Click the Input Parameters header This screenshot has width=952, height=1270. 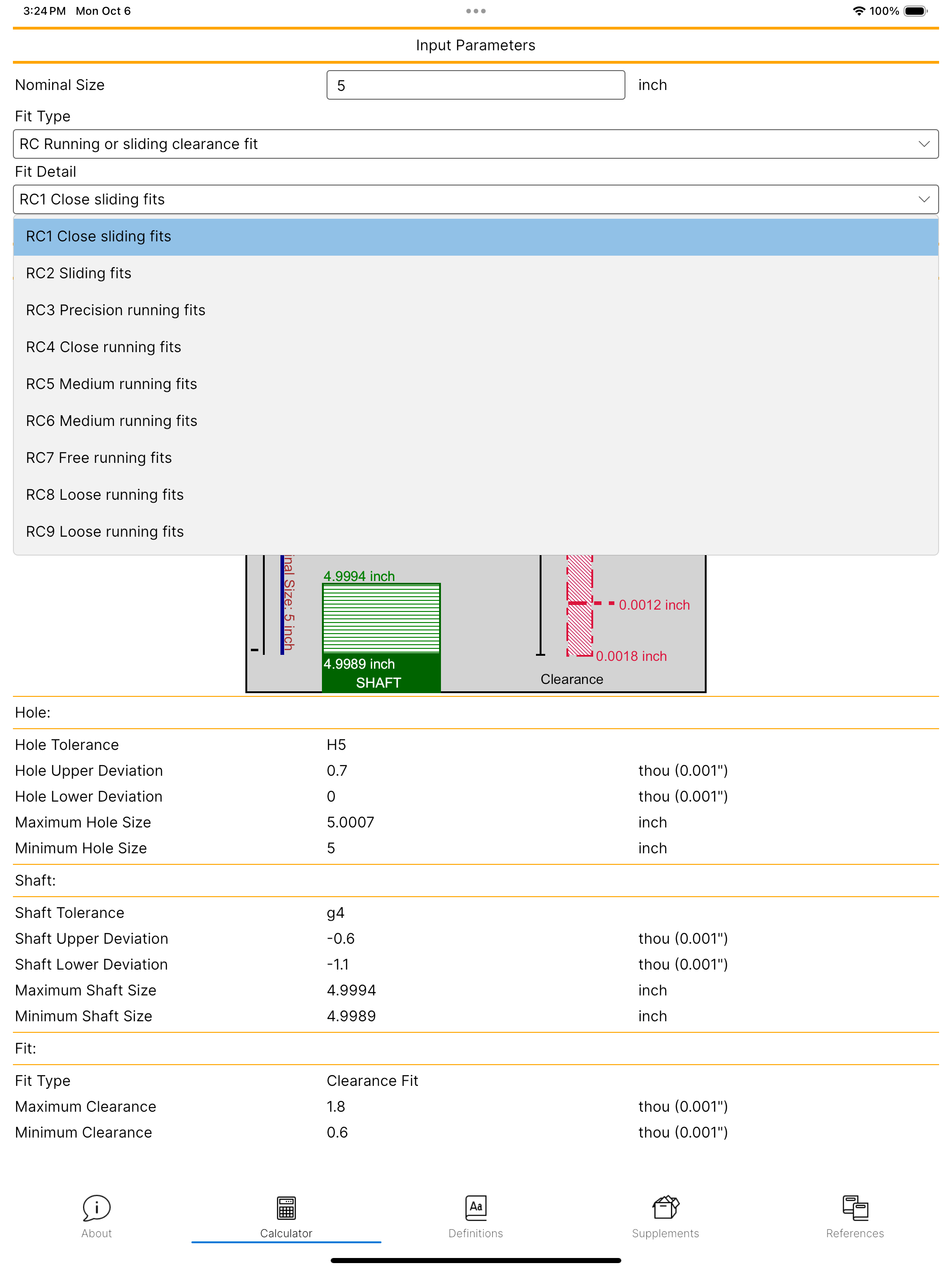coord(476,45)
